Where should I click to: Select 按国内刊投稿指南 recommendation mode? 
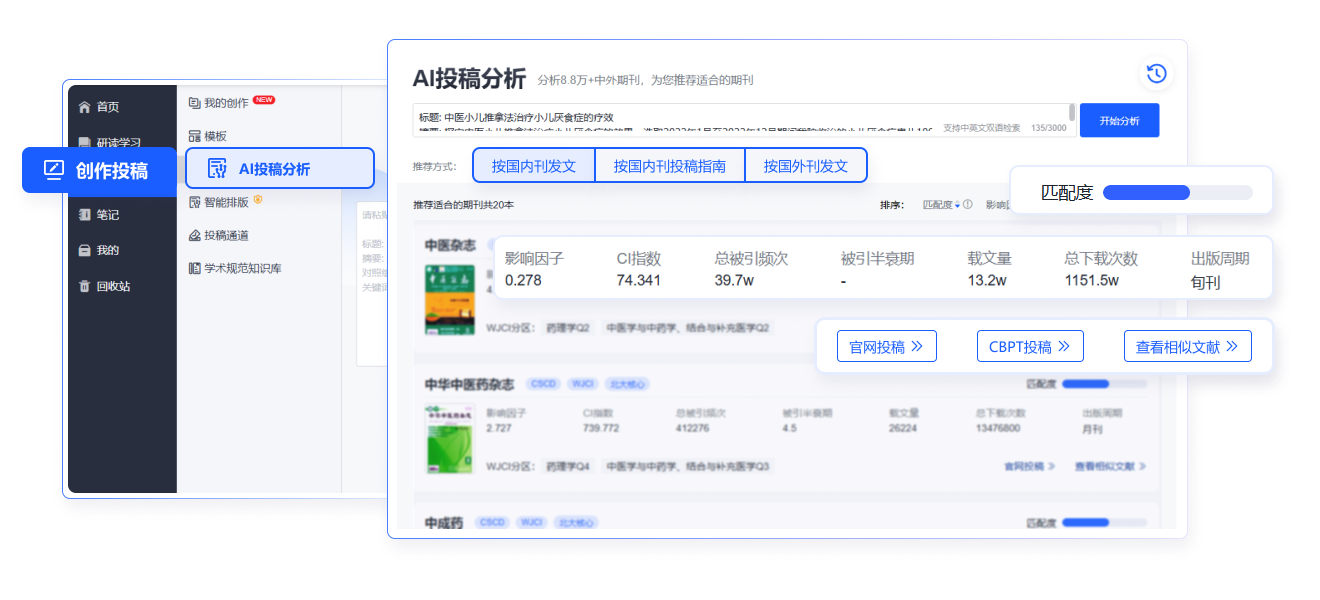click(x=670, y=166)
